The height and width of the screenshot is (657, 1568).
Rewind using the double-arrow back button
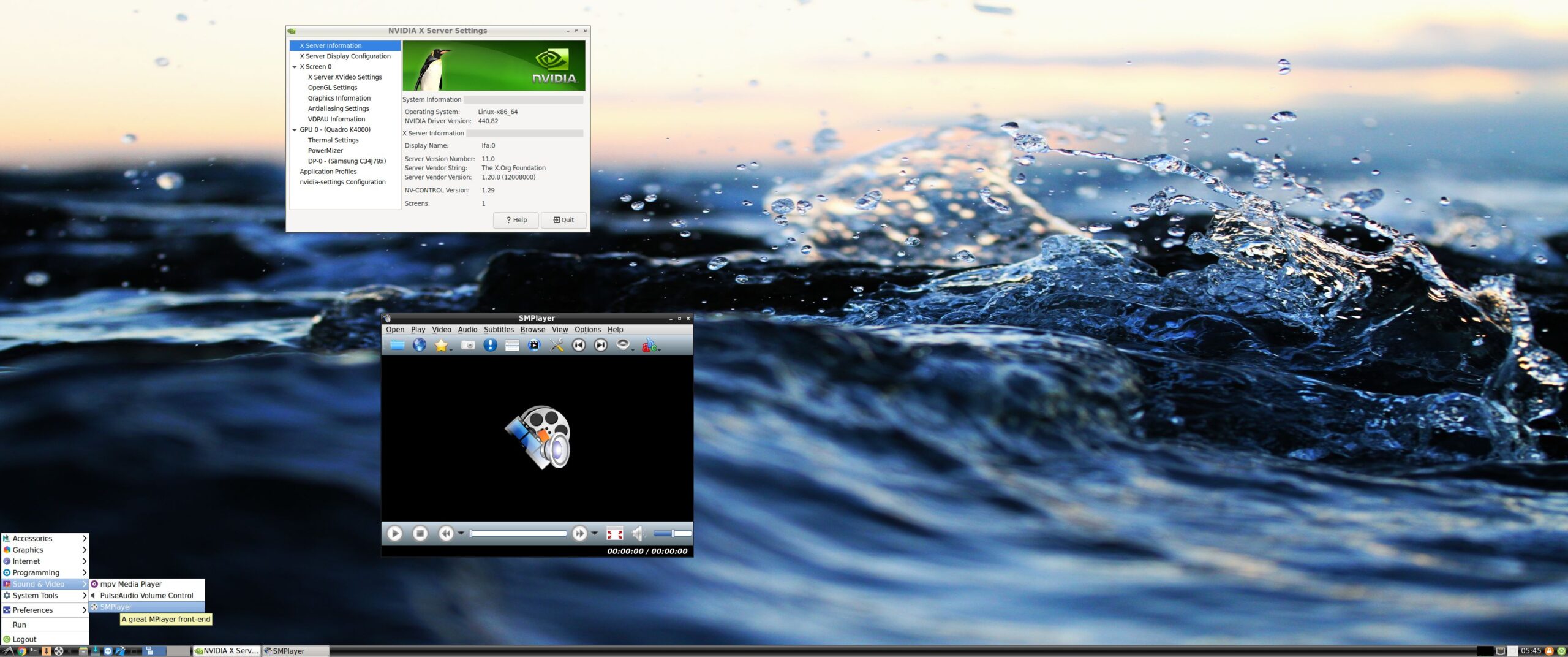[446, 533]
